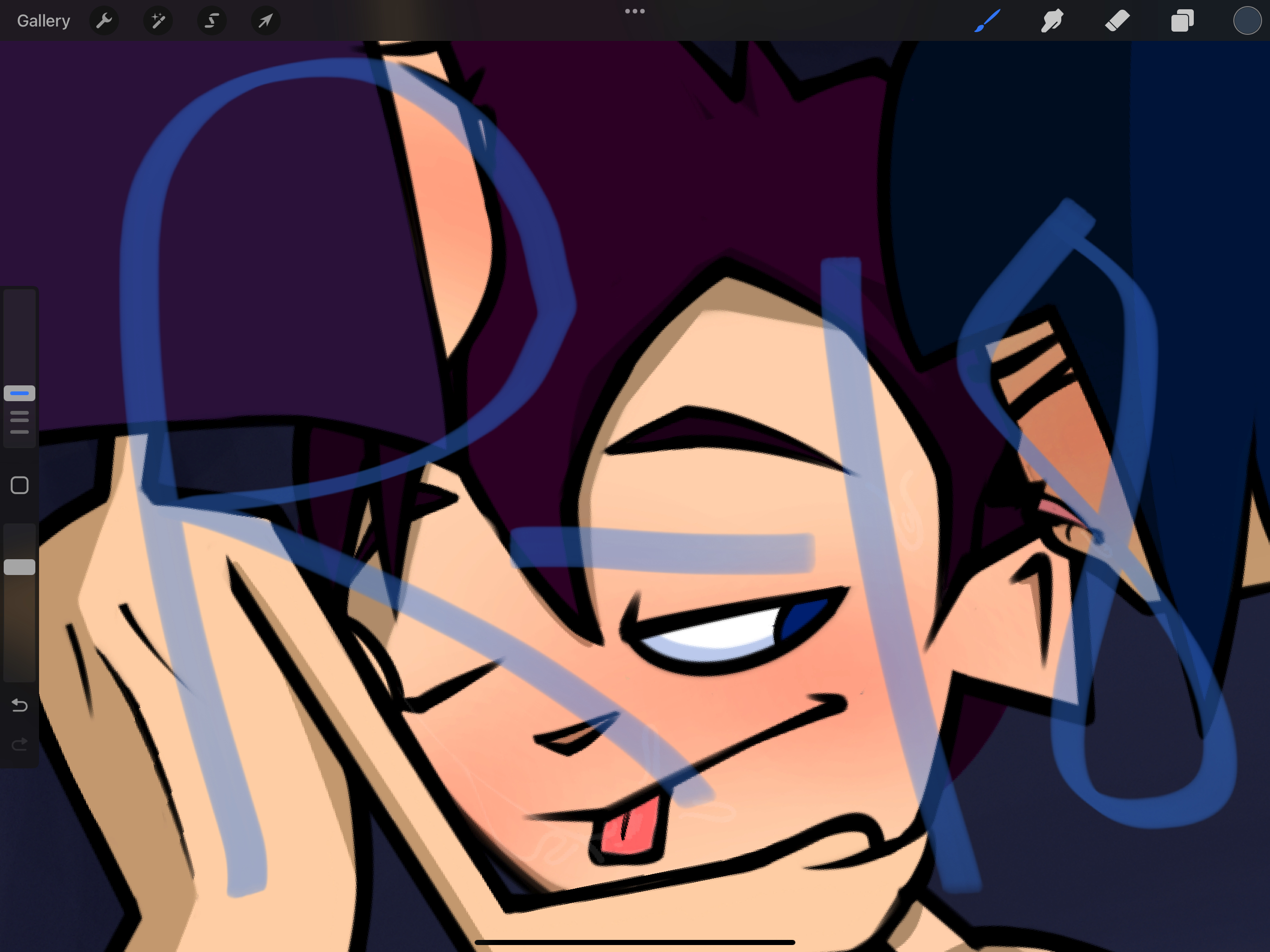1270x952 pixels.
Task: Open the Actions wrench menu
Action: 104,20
